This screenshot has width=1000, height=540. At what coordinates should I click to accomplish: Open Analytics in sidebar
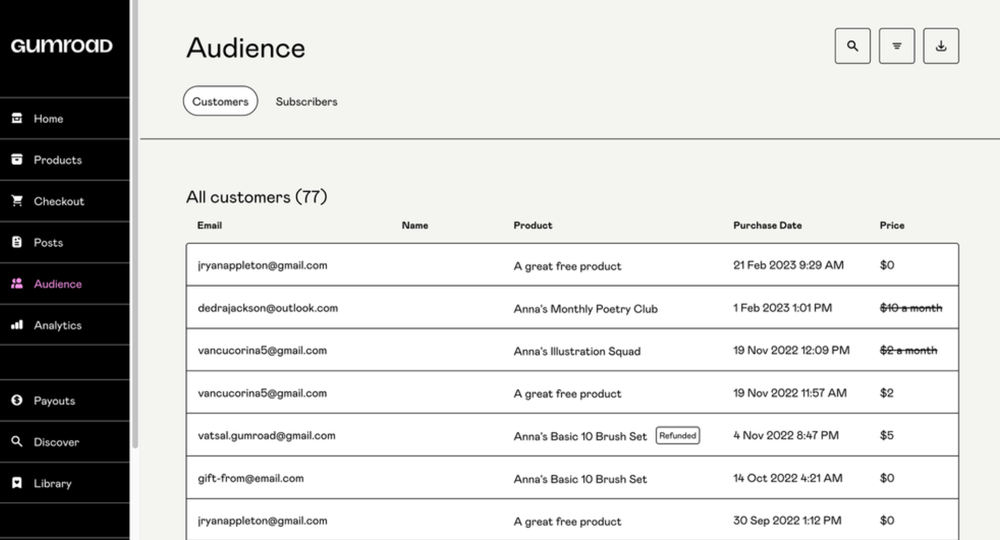point(64,325)
